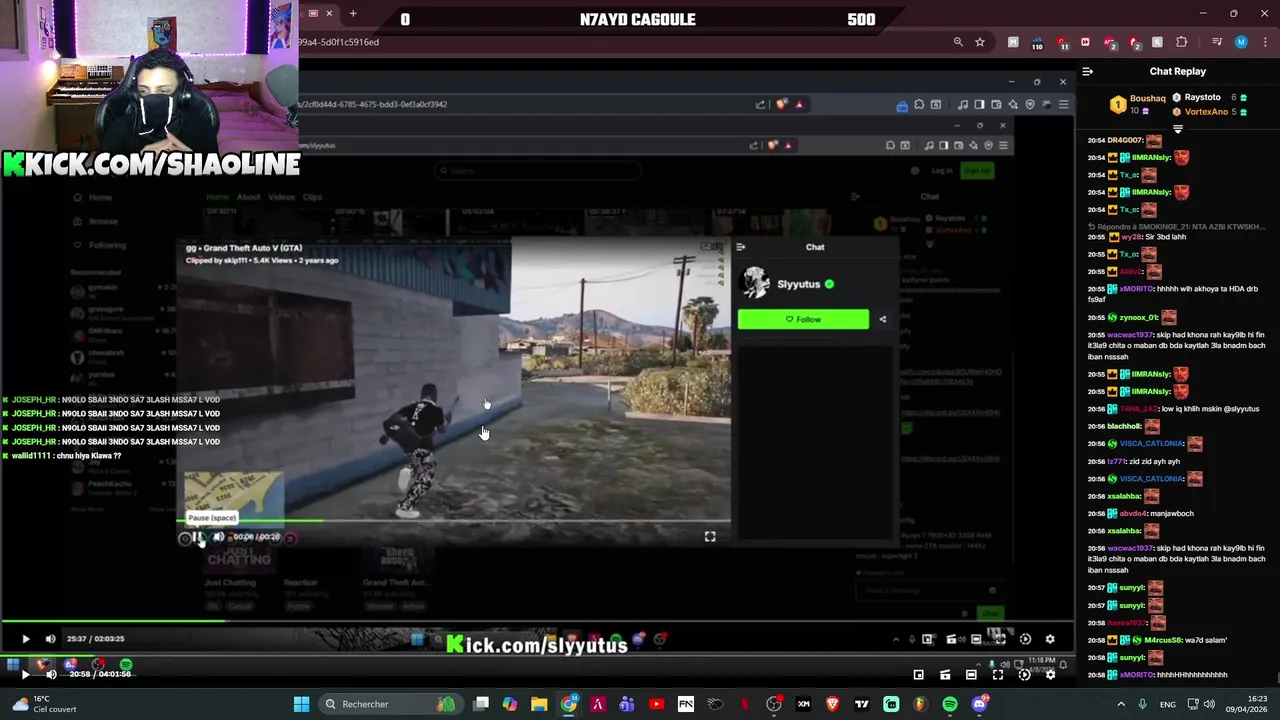Viewport: 1280px width, 720px height.
Task: Click wacwac1937 chat message at 20:55
Action: (1176, 346)
